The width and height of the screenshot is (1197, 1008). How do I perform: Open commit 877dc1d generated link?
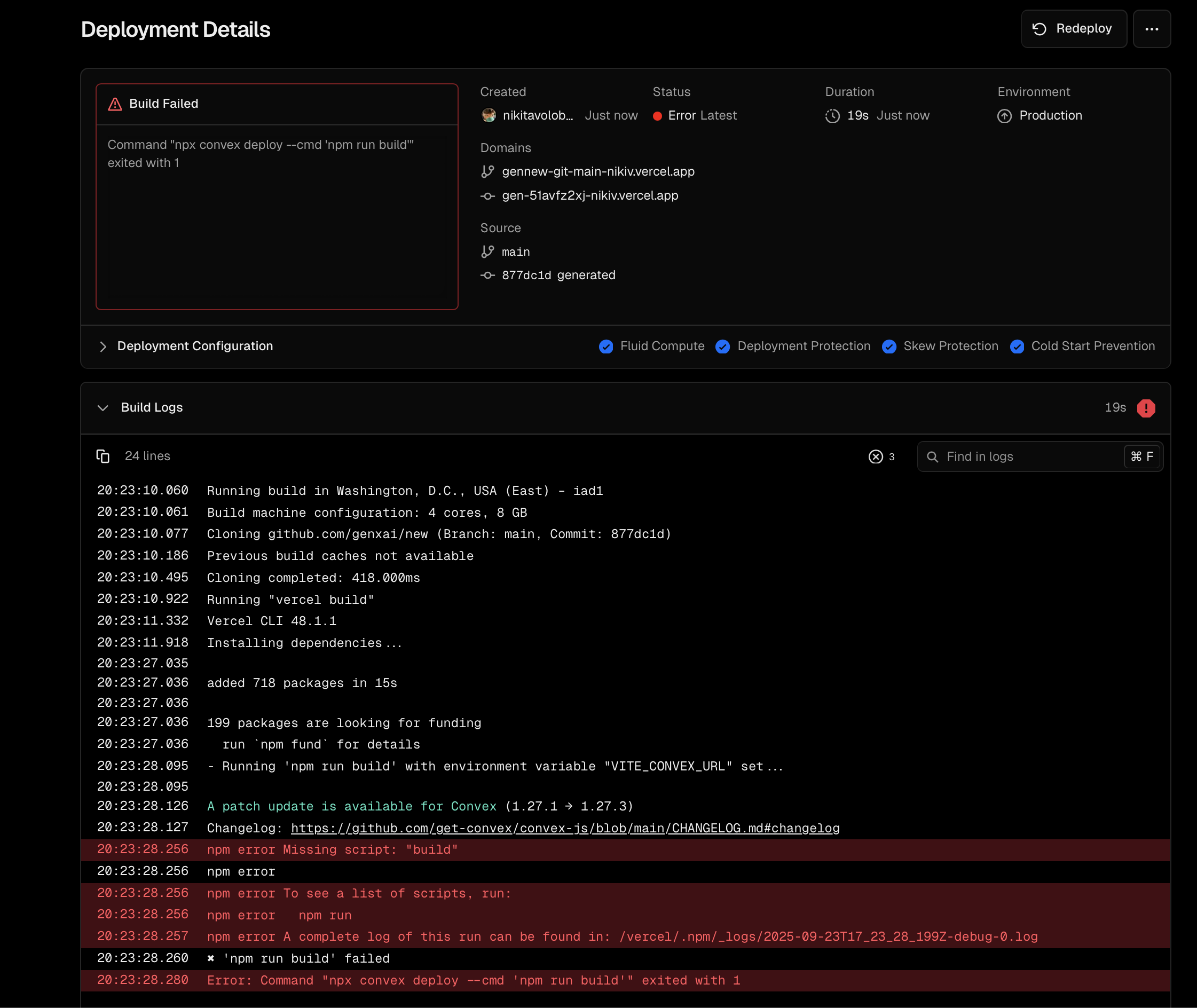click(559, 275)
